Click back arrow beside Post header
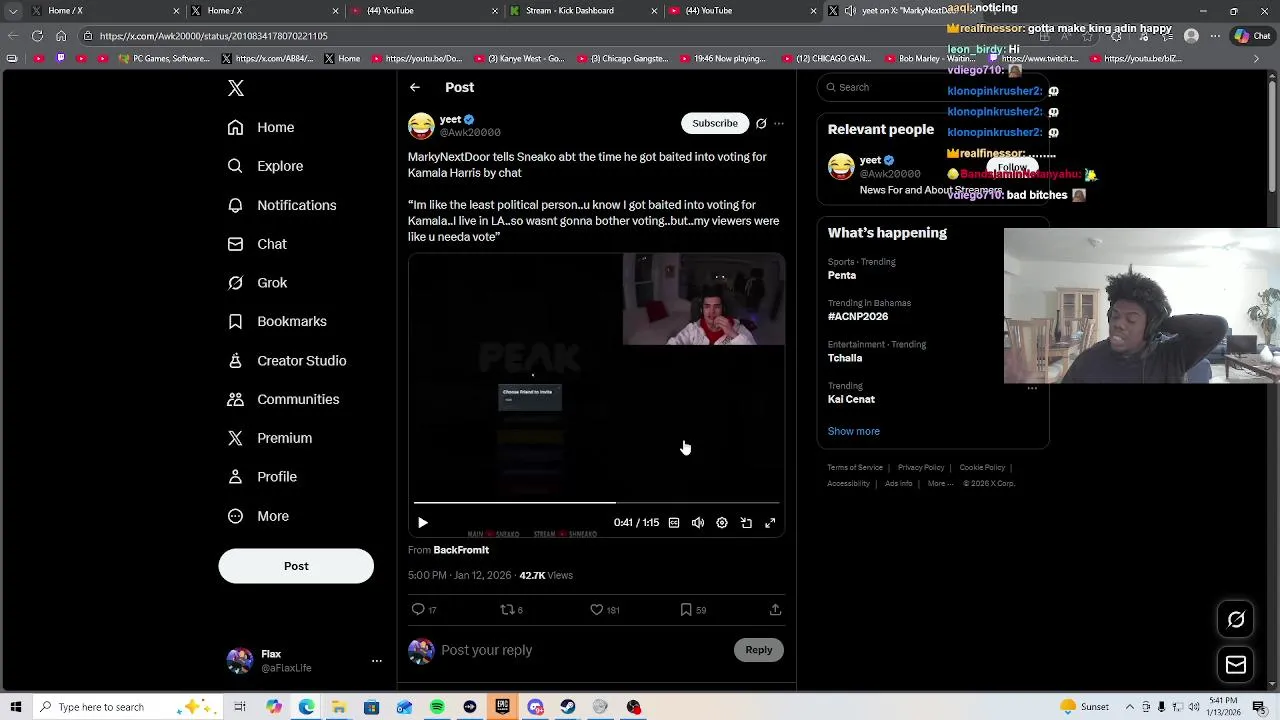The image size is (1280, 720). [x=415, y=87]
